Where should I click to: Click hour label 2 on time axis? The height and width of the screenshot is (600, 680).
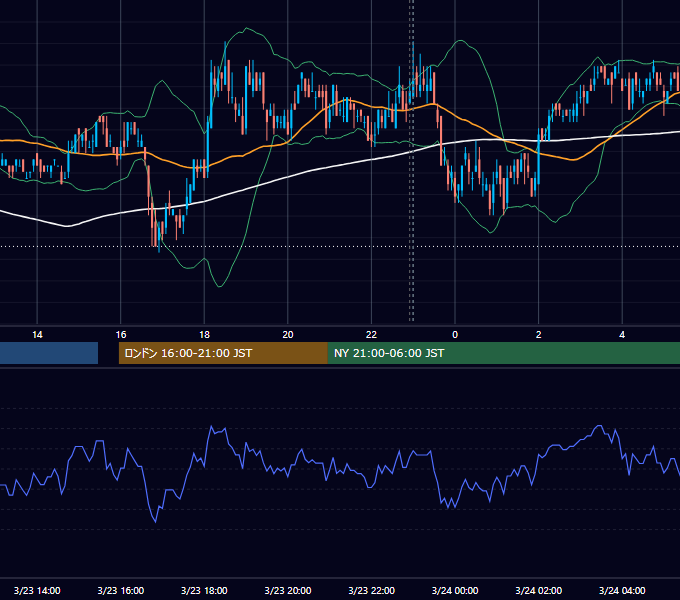click(539, 335)
